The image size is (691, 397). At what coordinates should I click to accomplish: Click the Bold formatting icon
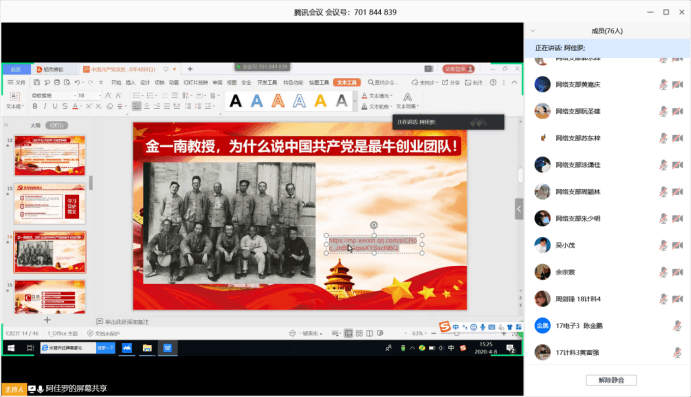[35, 106]
